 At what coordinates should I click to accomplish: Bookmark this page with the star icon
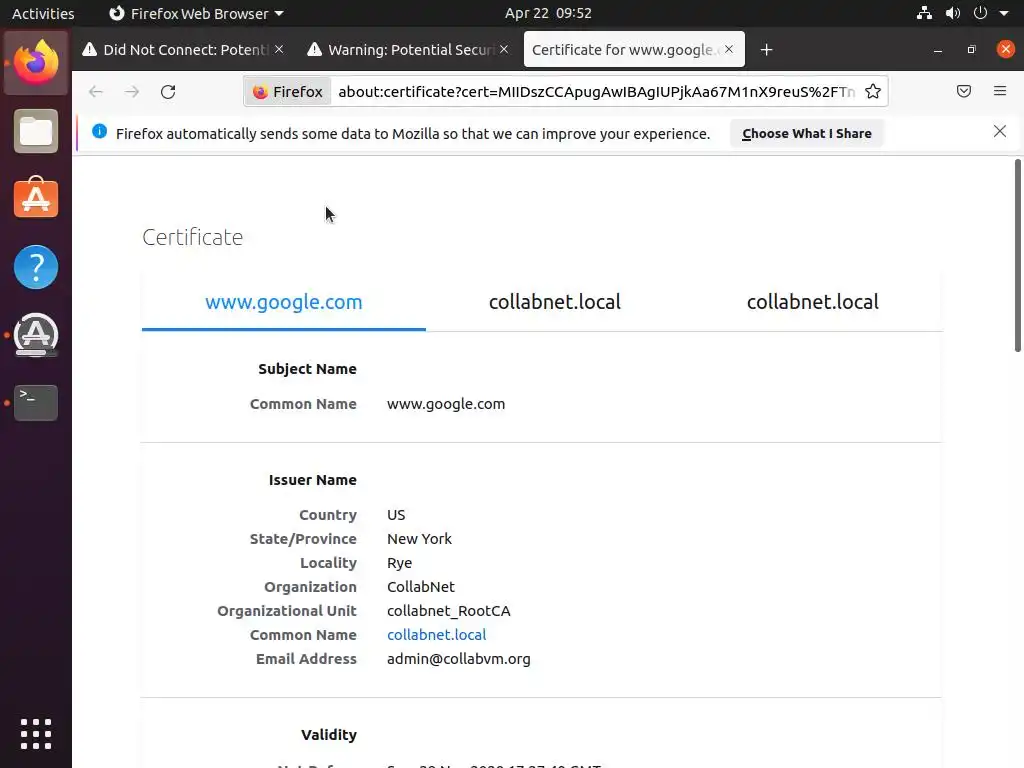click(x=873, y=92)
